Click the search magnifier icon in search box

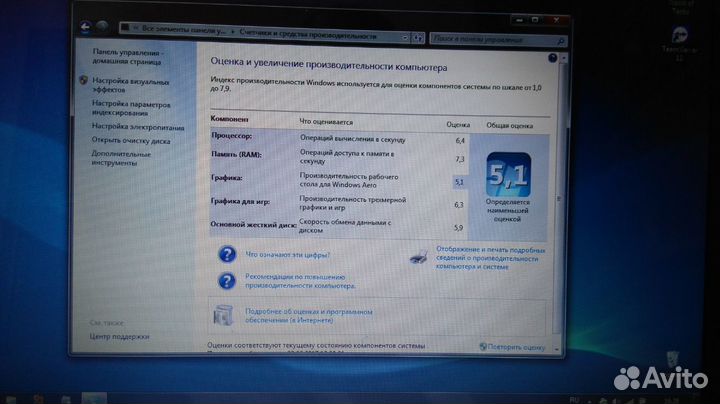561,41
